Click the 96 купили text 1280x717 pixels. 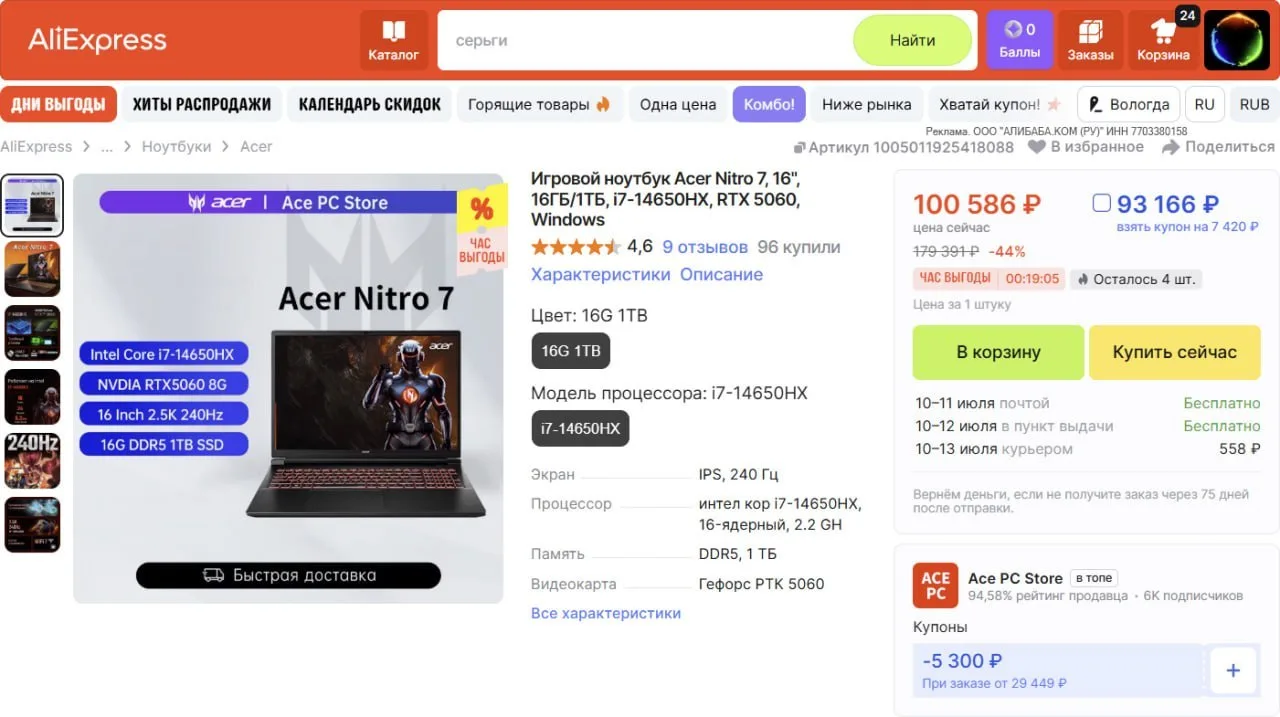click(799, 247)
